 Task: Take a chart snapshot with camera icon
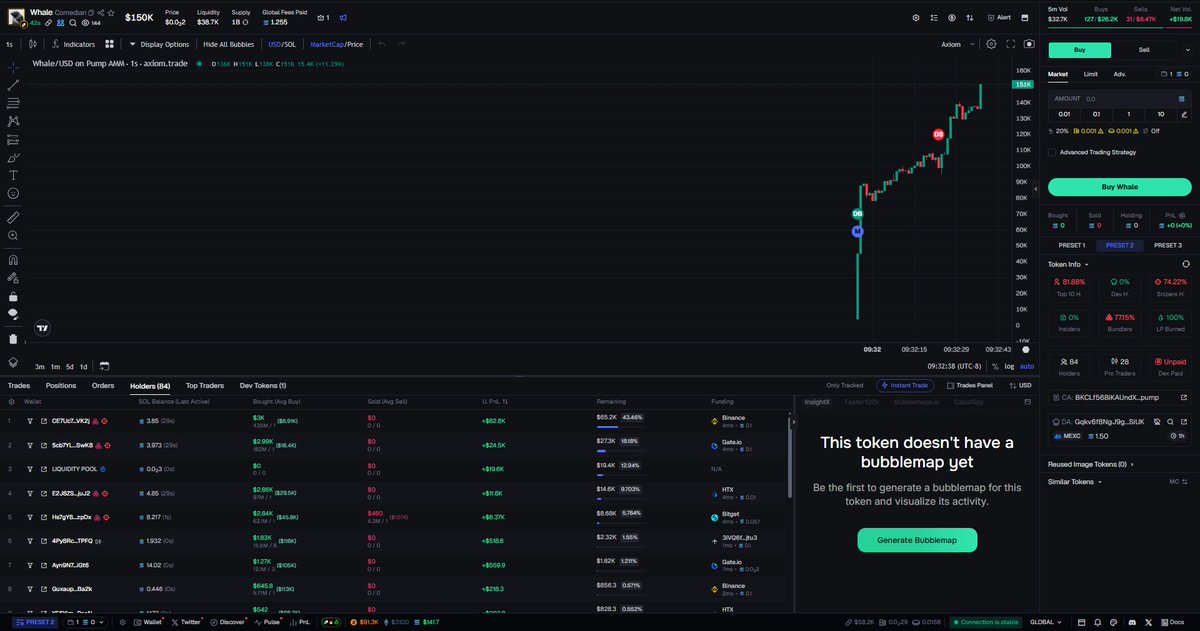pyautogui.click(x=1029, y=44)
